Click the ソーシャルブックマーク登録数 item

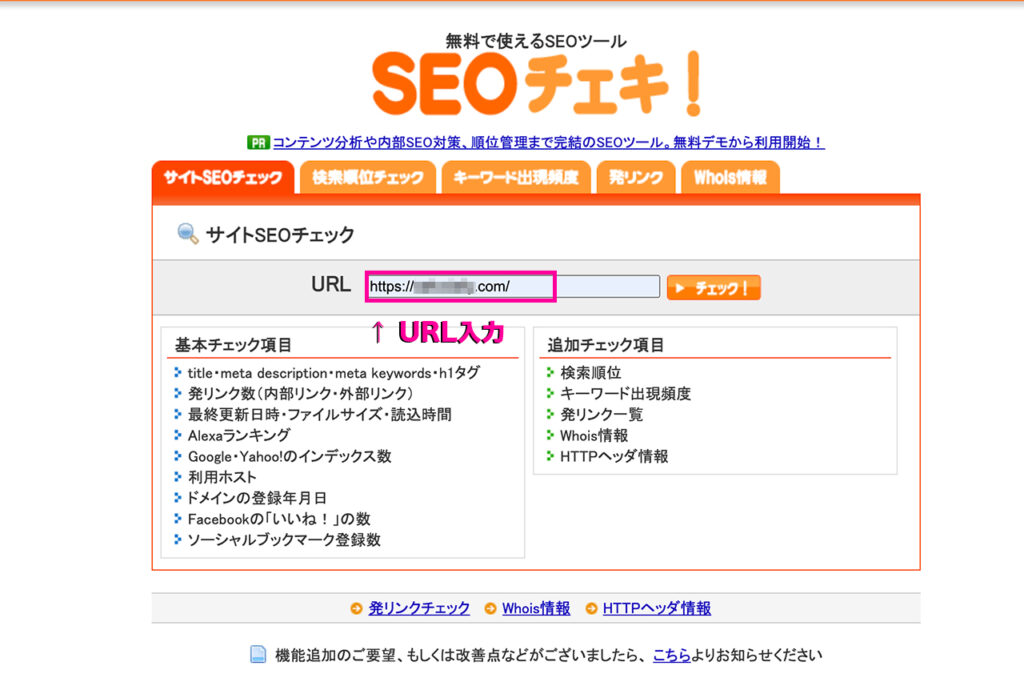[284, 540]
